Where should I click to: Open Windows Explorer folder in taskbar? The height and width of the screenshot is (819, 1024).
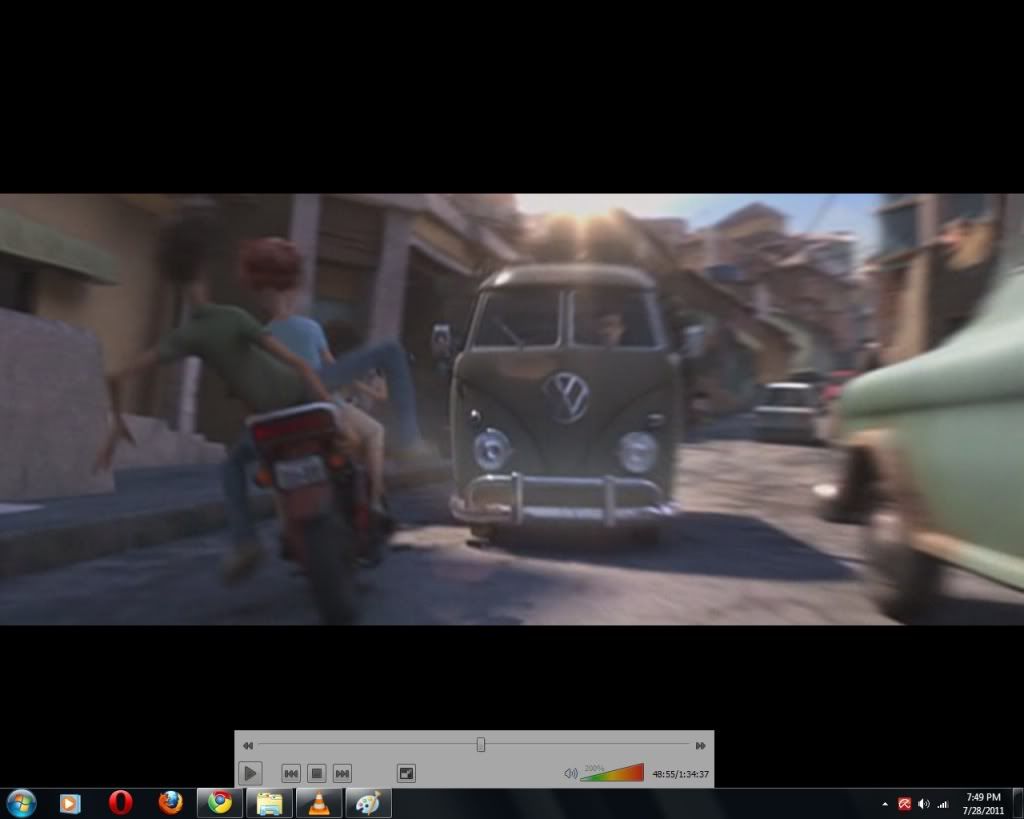pyautogui.click(x=269, y=803)
